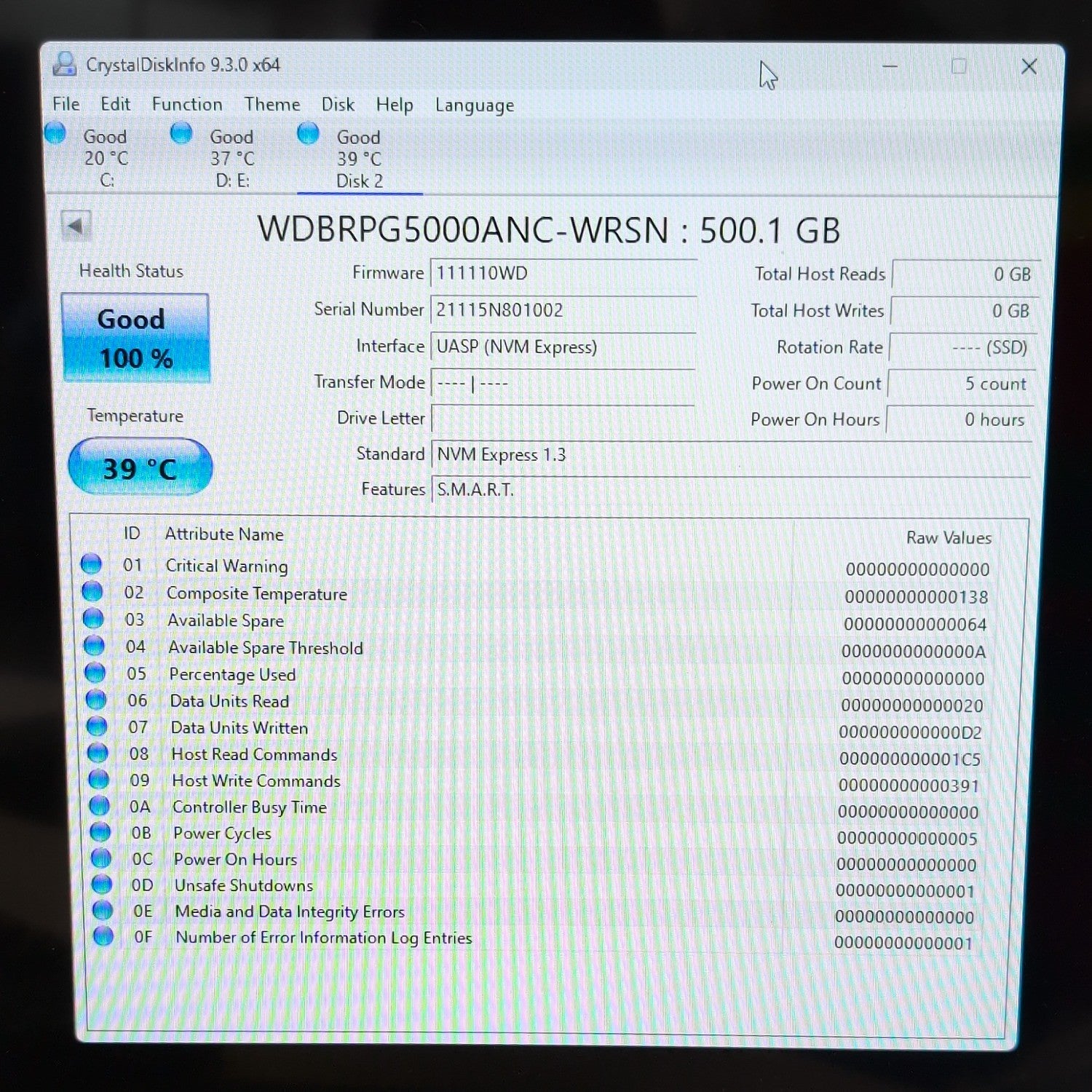
Task: Click status orb for Power Cycles row
Action: pyautogui.click(x=100, y=831)
